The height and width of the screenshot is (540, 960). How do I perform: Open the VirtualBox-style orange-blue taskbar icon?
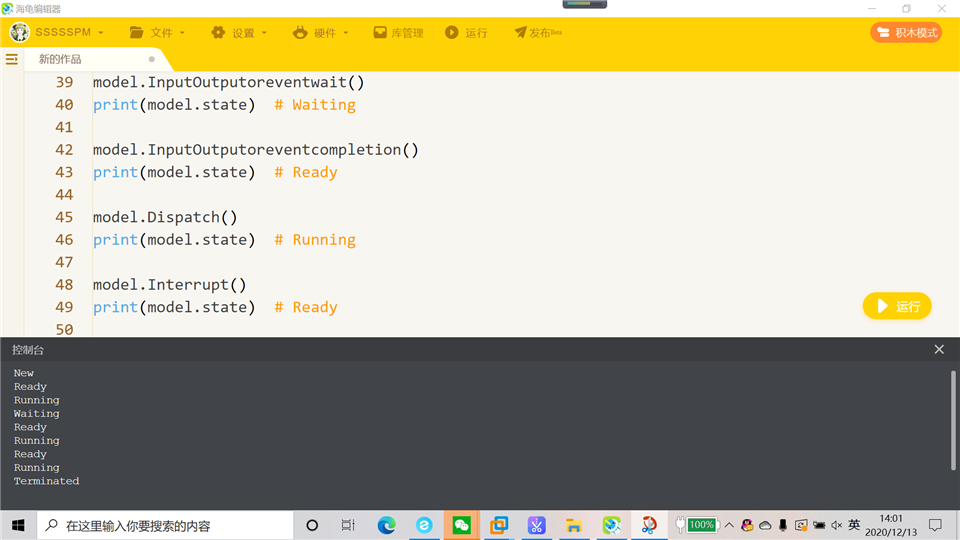499,525
